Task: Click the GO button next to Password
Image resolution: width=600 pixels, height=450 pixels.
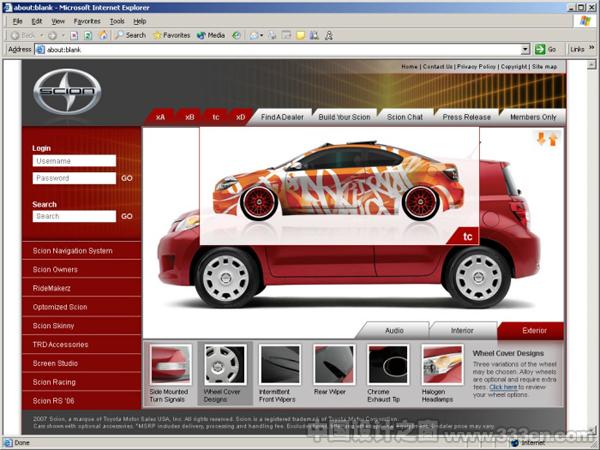Action: tap(127, 178)
